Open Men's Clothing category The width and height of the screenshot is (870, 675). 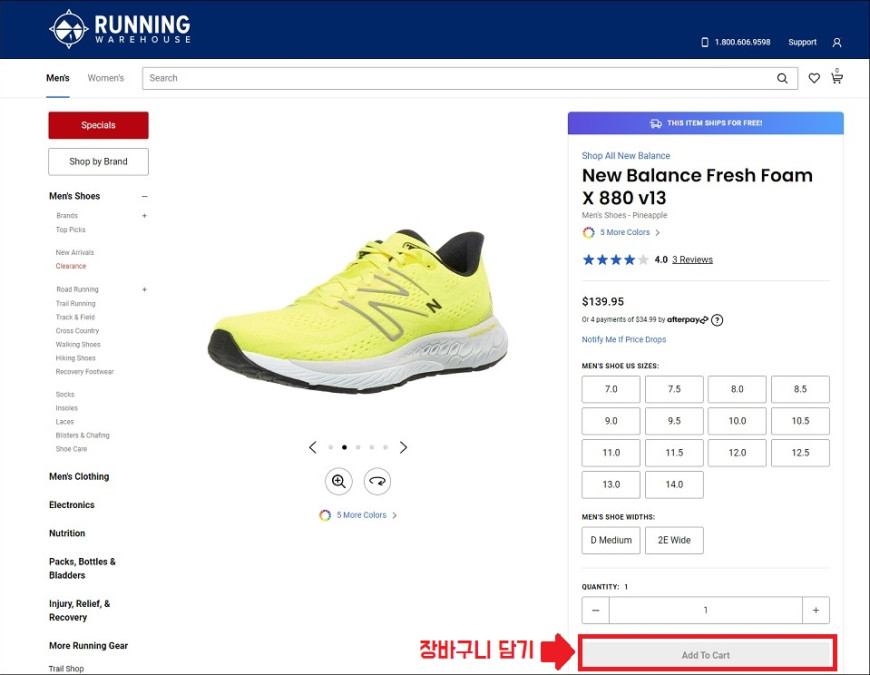coord(79,476)
